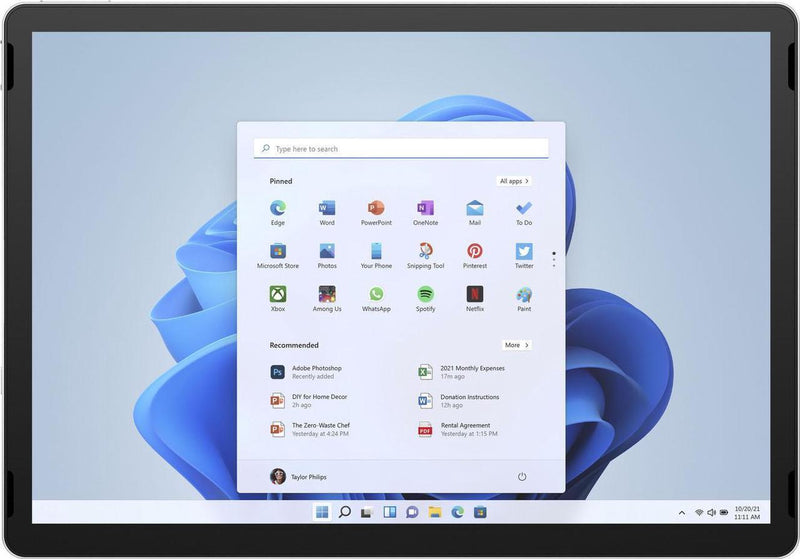Open Pinterest from pinned apps
This screenshot has height=559, width=800.
474,256
